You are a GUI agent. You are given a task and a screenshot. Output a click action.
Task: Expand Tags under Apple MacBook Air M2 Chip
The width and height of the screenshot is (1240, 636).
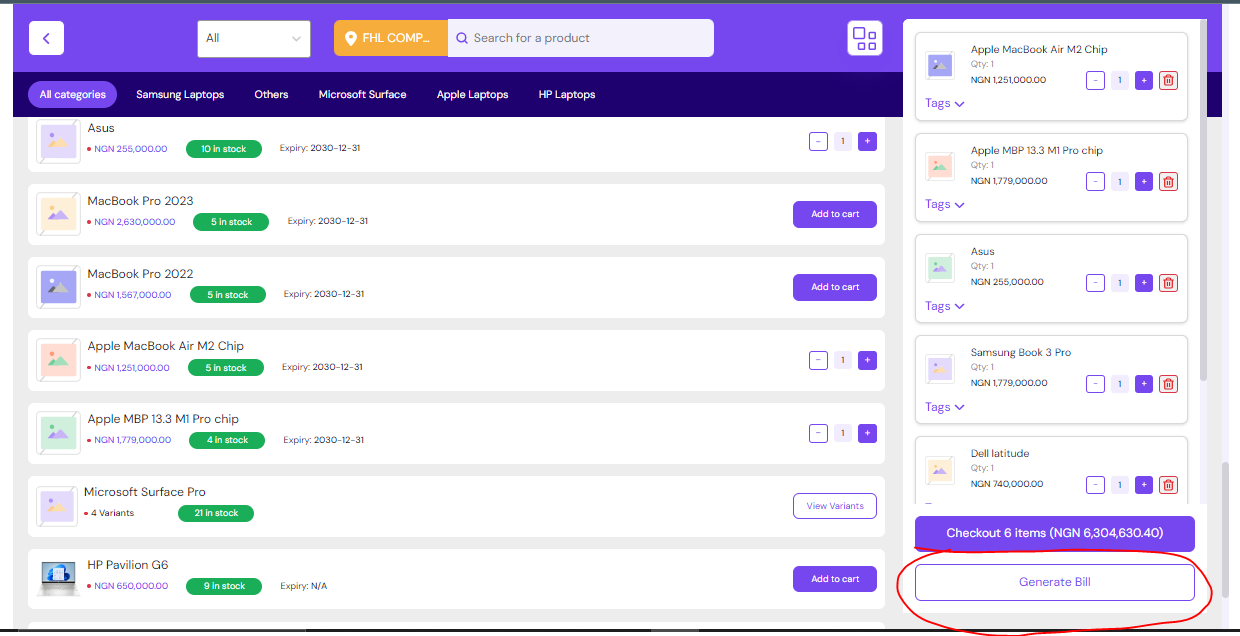[945, 103]
